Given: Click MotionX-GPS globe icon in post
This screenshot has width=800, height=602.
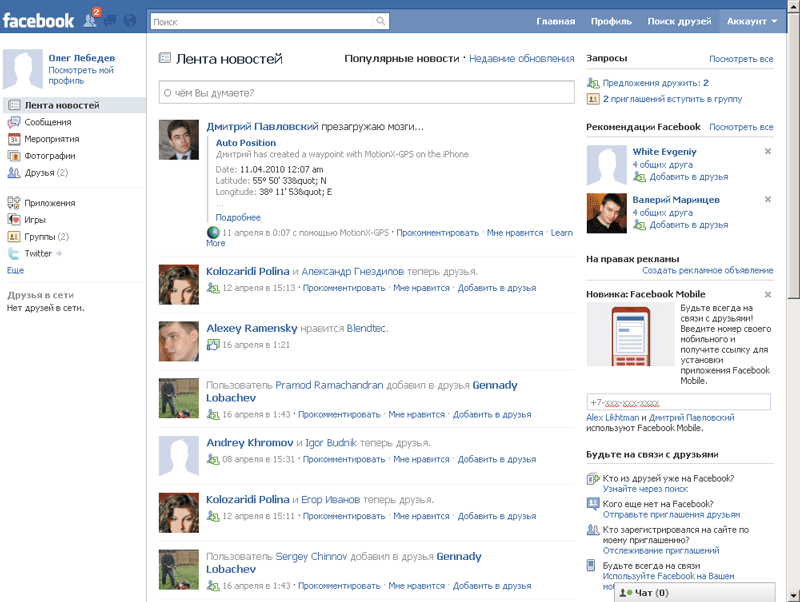Looking at the screenshot, I should point(213,233).
